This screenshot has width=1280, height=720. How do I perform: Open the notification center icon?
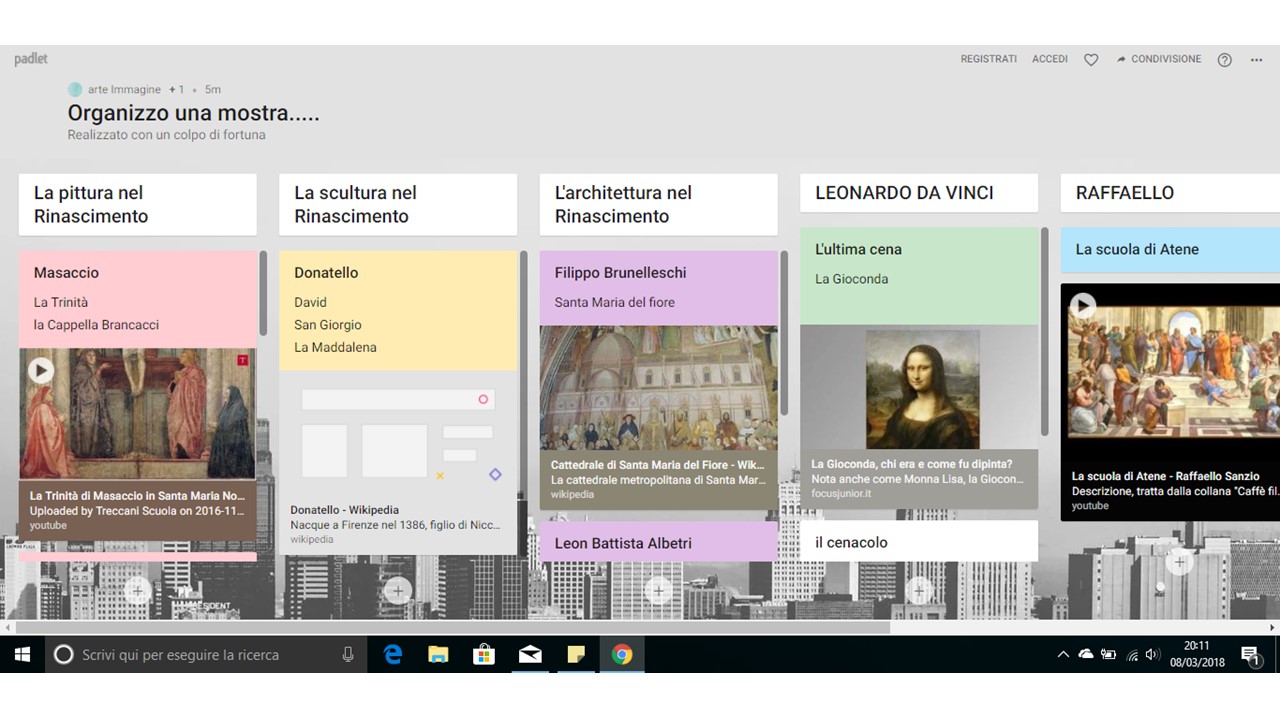[1250, 655]
